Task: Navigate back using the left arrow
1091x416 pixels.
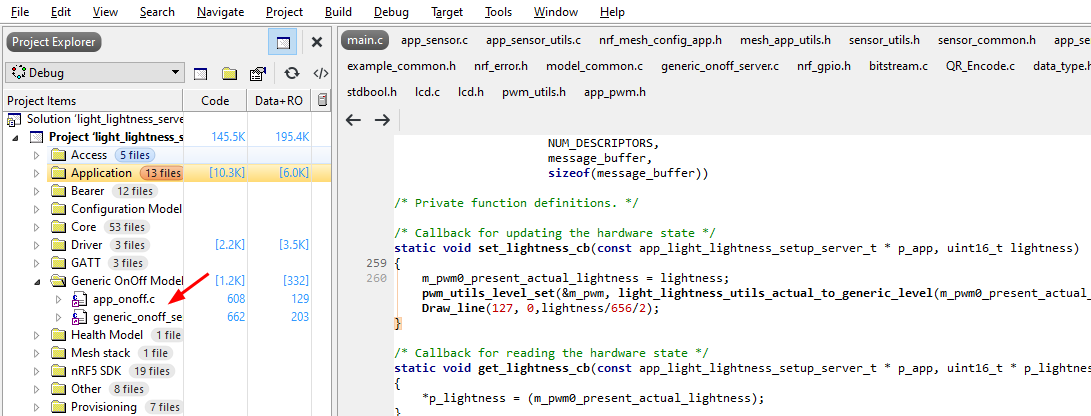Action: pyautogui.click(x=353, y=120)
